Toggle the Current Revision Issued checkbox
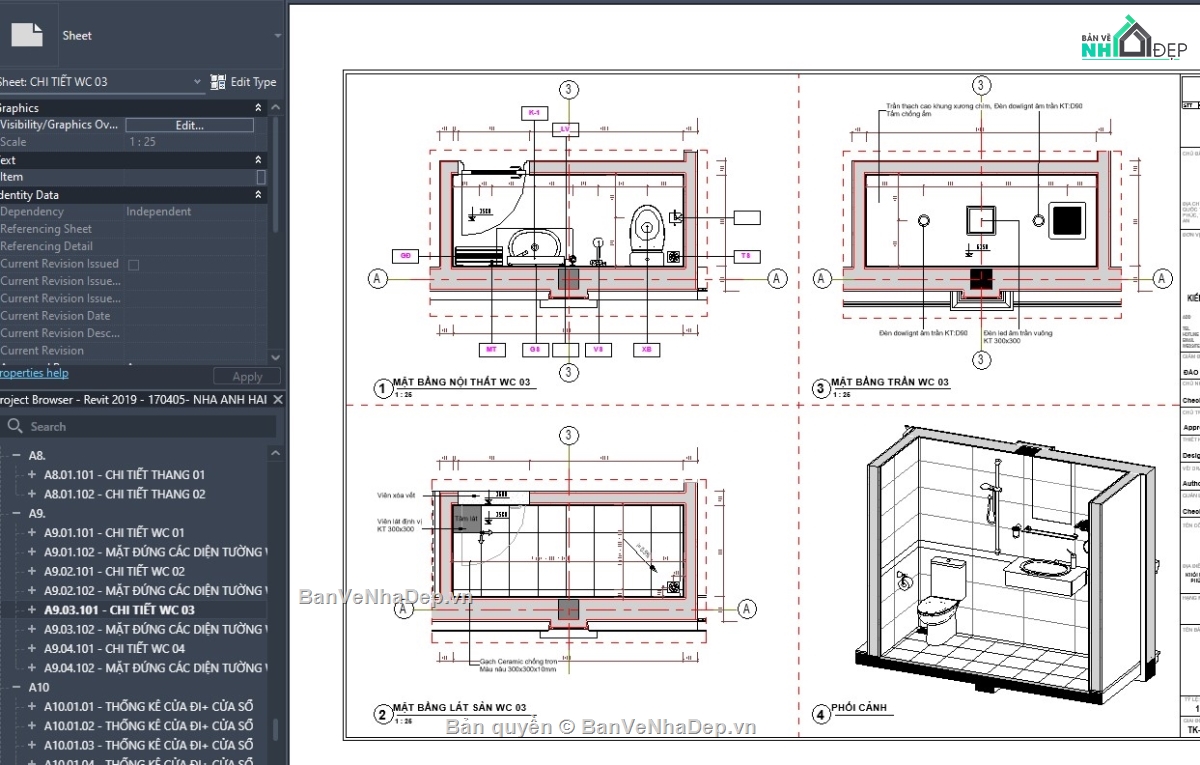Viewport: 1200px width, 765px height. point(134,264)
